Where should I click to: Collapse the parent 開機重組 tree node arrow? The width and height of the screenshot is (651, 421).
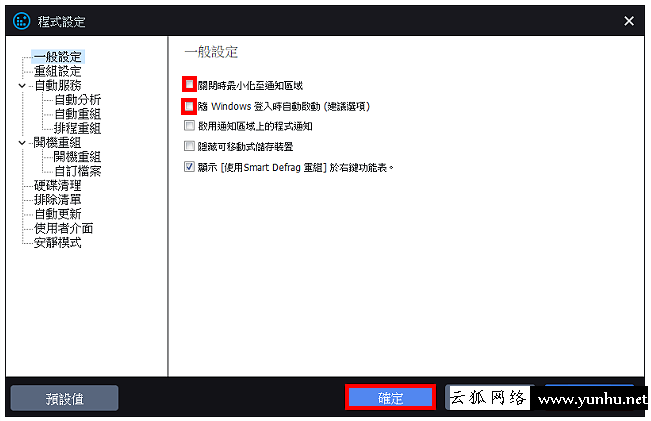(22, 142)
